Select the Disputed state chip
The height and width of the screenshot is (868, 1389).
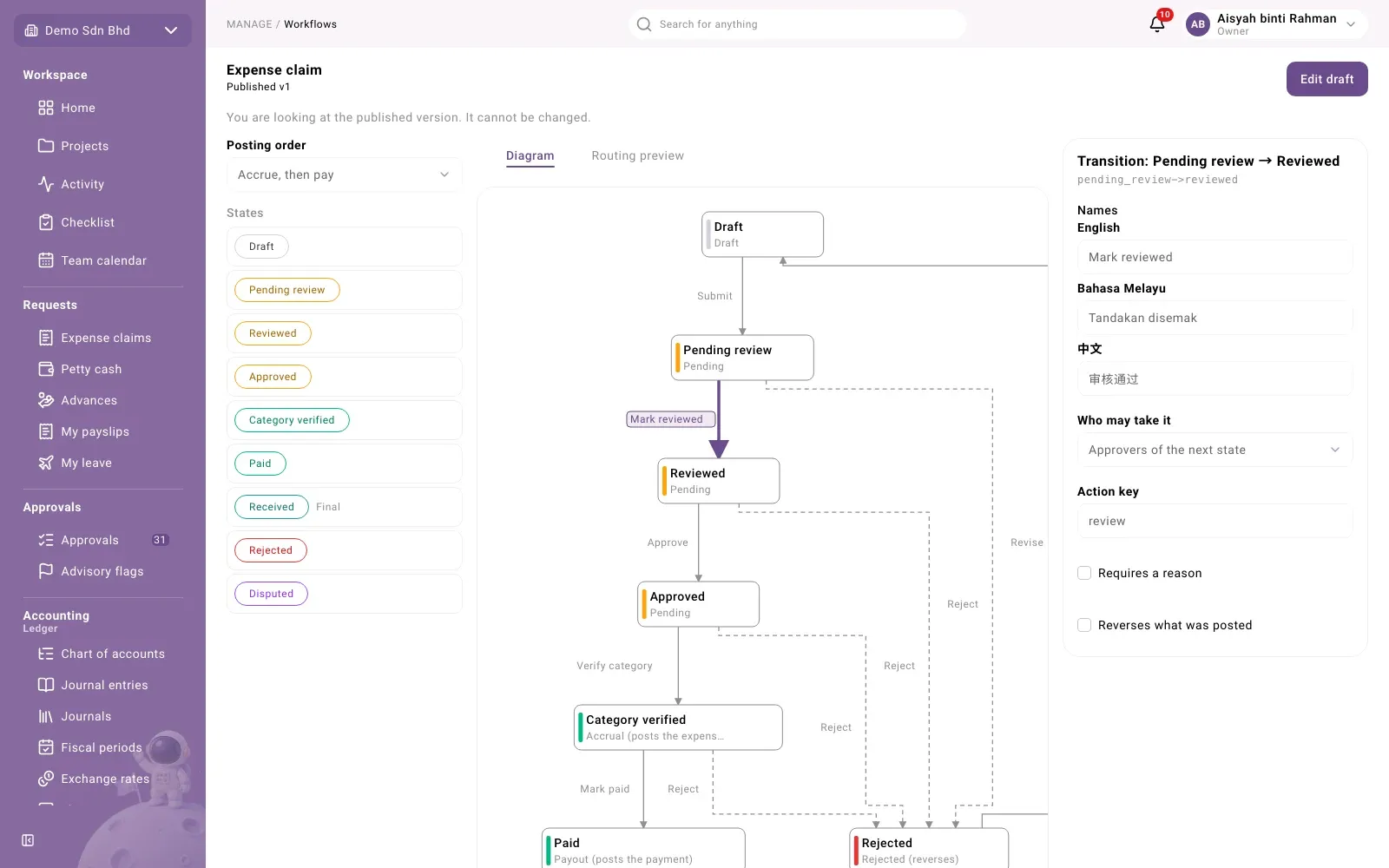coord(271,594)
